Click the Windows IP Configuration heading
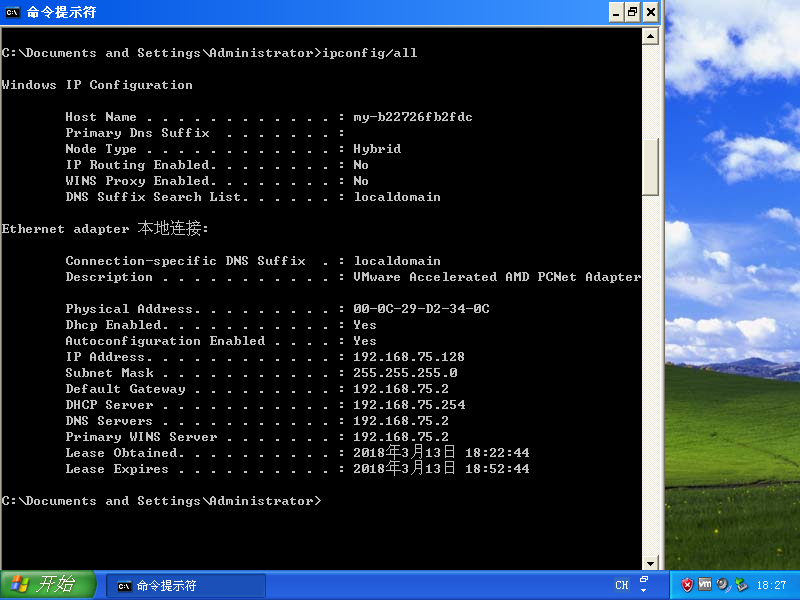Screen dimensions: 800x600 coord(97,85)
